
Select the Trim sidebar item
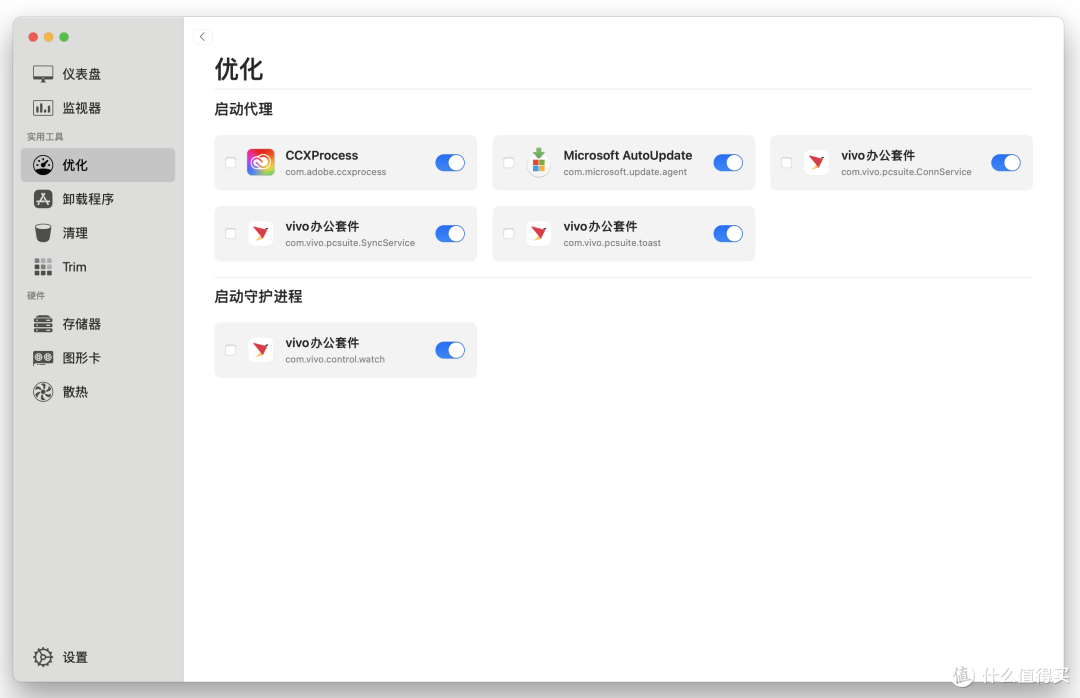(98, 267)
